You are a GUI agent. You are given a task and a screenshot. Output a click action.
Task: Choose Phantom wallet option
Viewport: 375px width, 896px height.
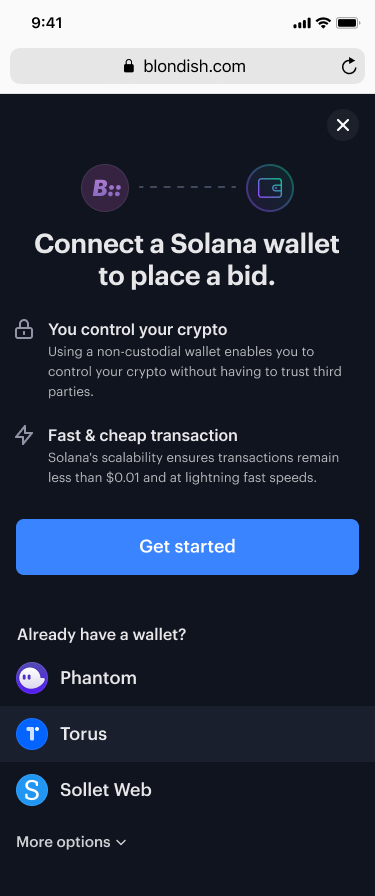point(188,678)
